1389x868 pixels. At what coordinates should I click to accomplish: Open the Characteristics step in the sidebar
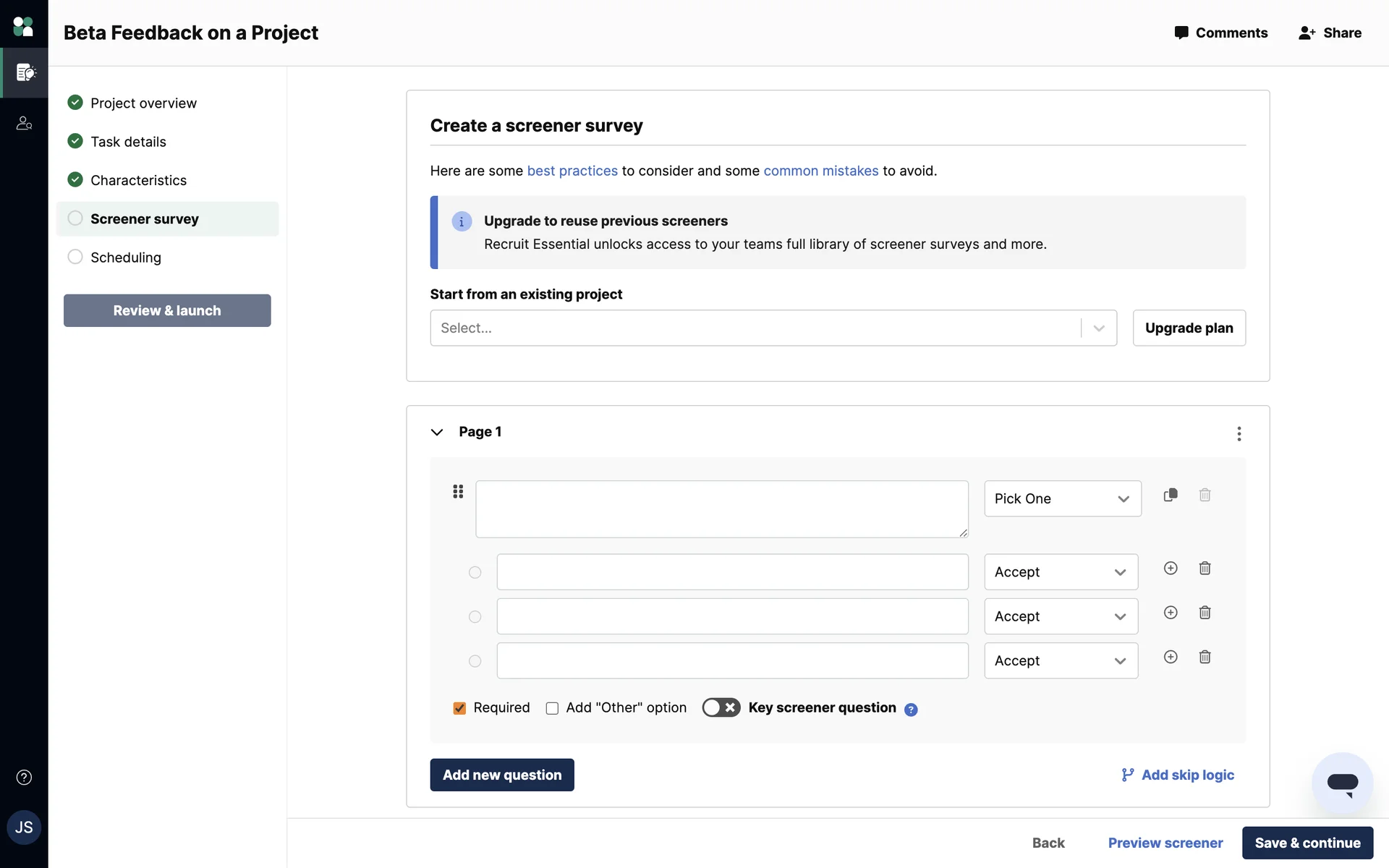138,180
